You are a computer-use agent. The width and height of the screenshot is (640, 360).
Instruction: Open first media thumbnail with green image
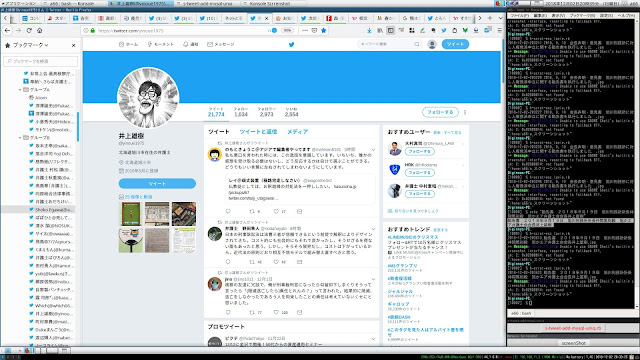pos(131,214)
